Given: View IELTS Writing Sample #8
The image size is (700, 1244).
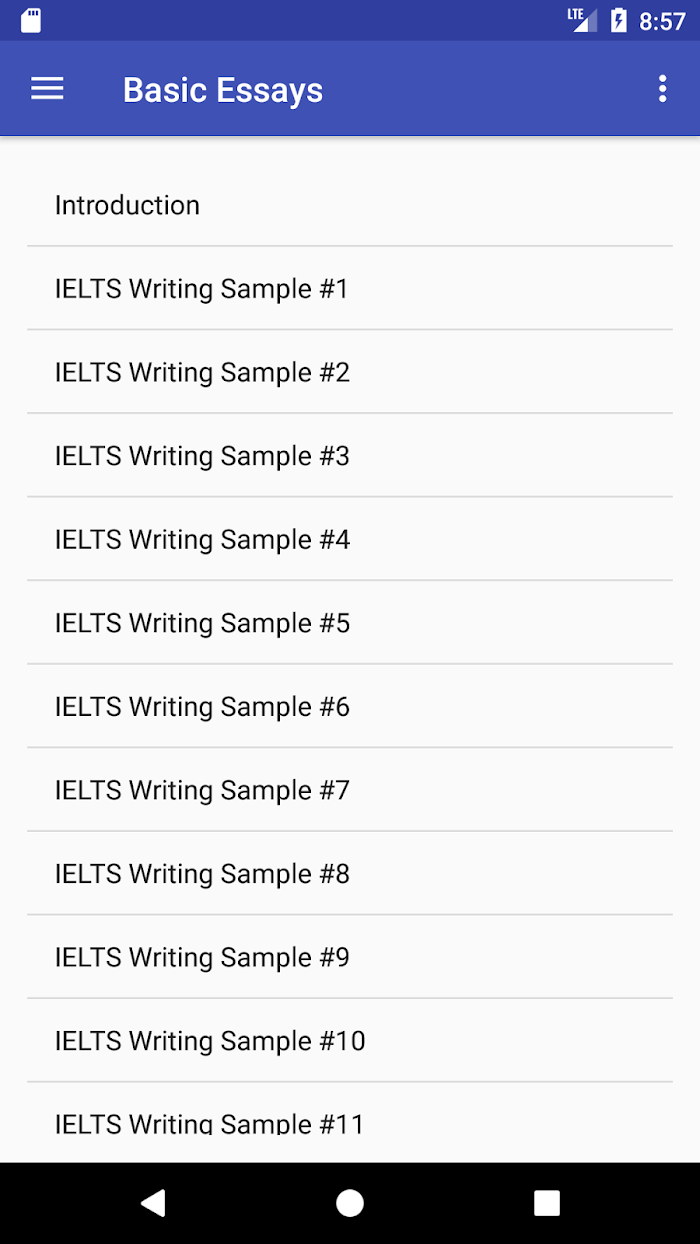Looking at the screenshot, I should pyautogui.click(x=350, y=873).
